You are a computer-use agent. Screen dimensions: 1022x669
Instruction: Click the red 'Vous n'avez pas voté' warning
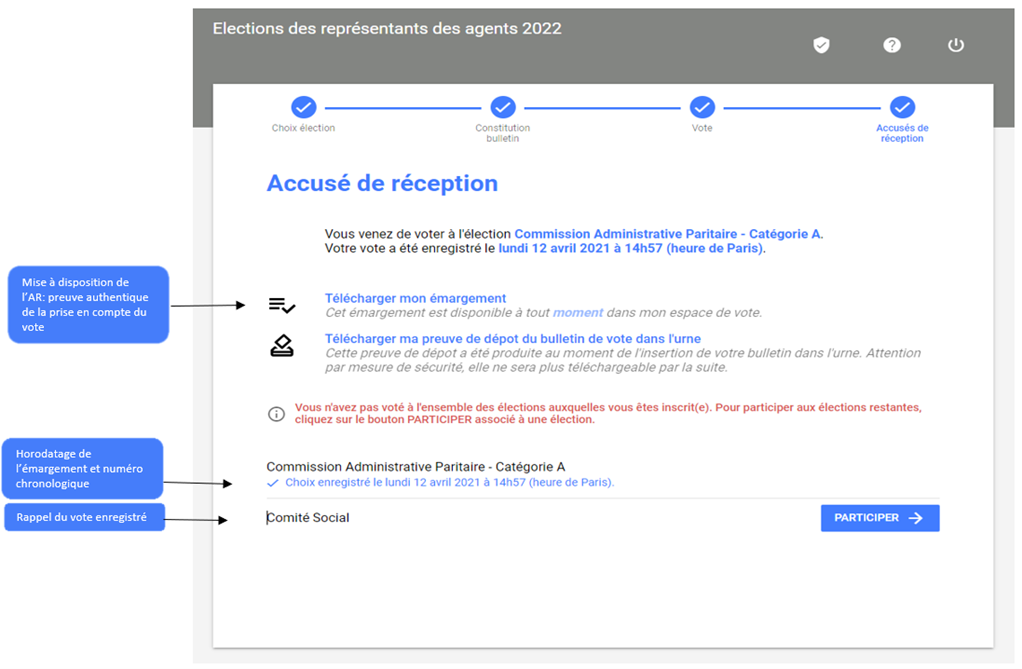(608, 413)
